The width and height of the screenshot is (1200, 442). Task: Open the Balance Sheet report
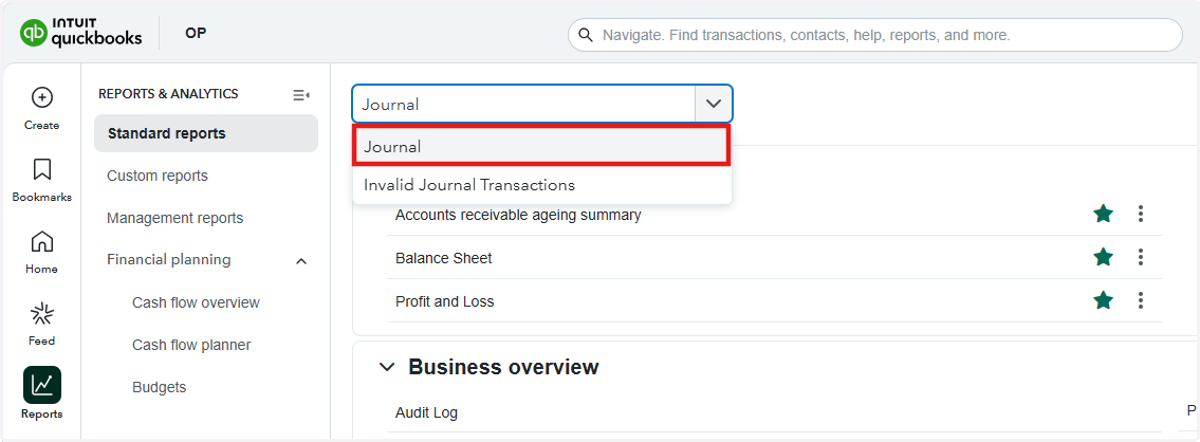tap(444, 258)
